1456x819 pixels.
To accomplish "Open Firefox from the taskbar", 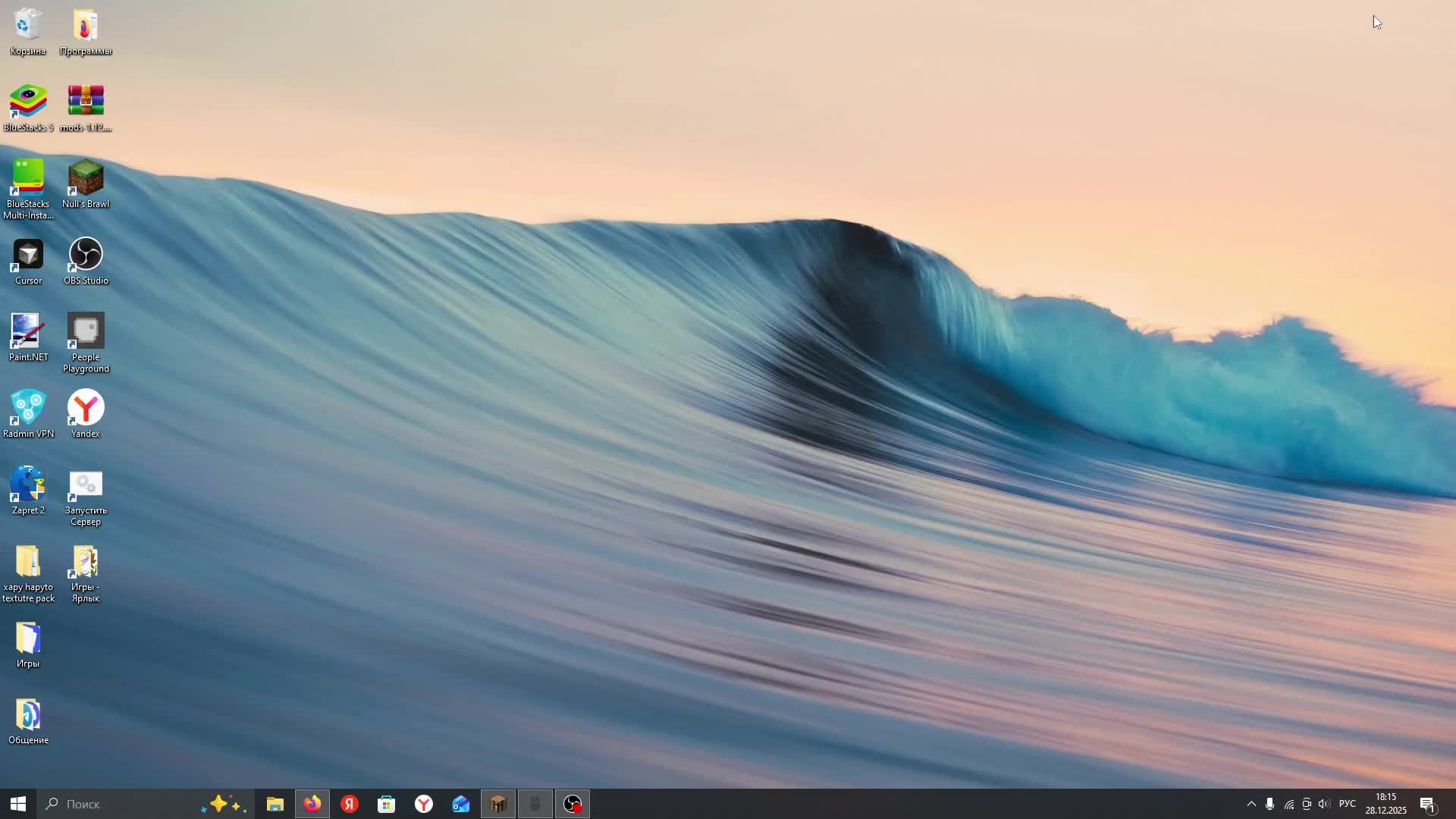I will point(312,804).
